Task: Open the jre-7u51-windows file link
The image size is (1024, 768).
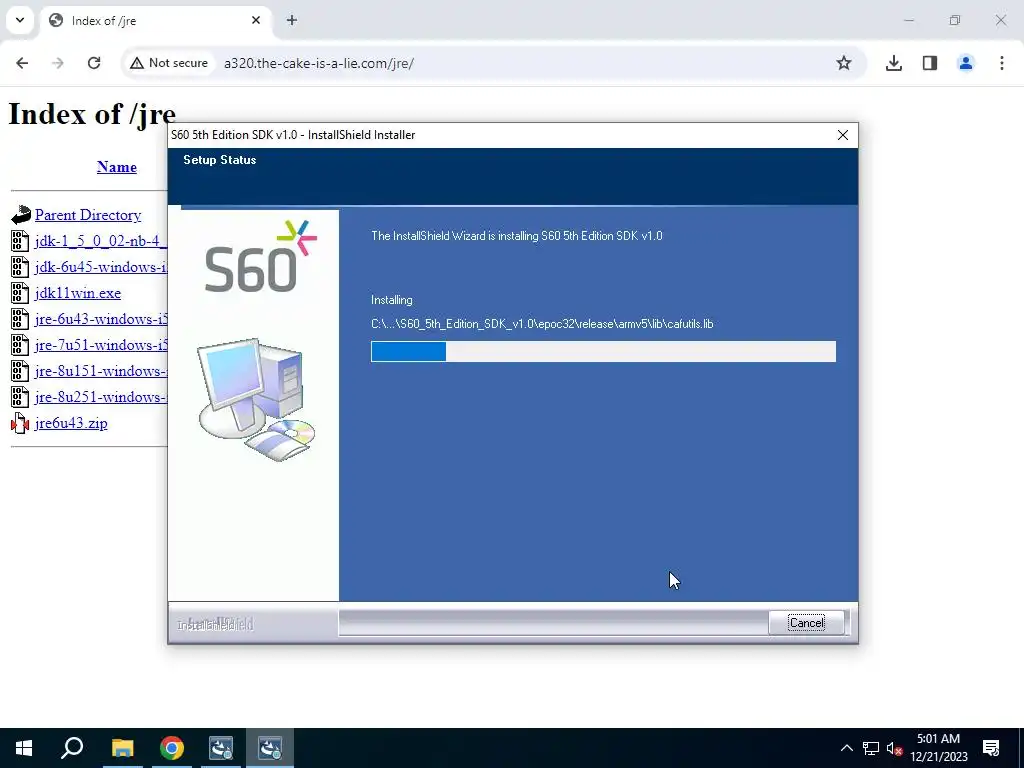Action: 101,345
